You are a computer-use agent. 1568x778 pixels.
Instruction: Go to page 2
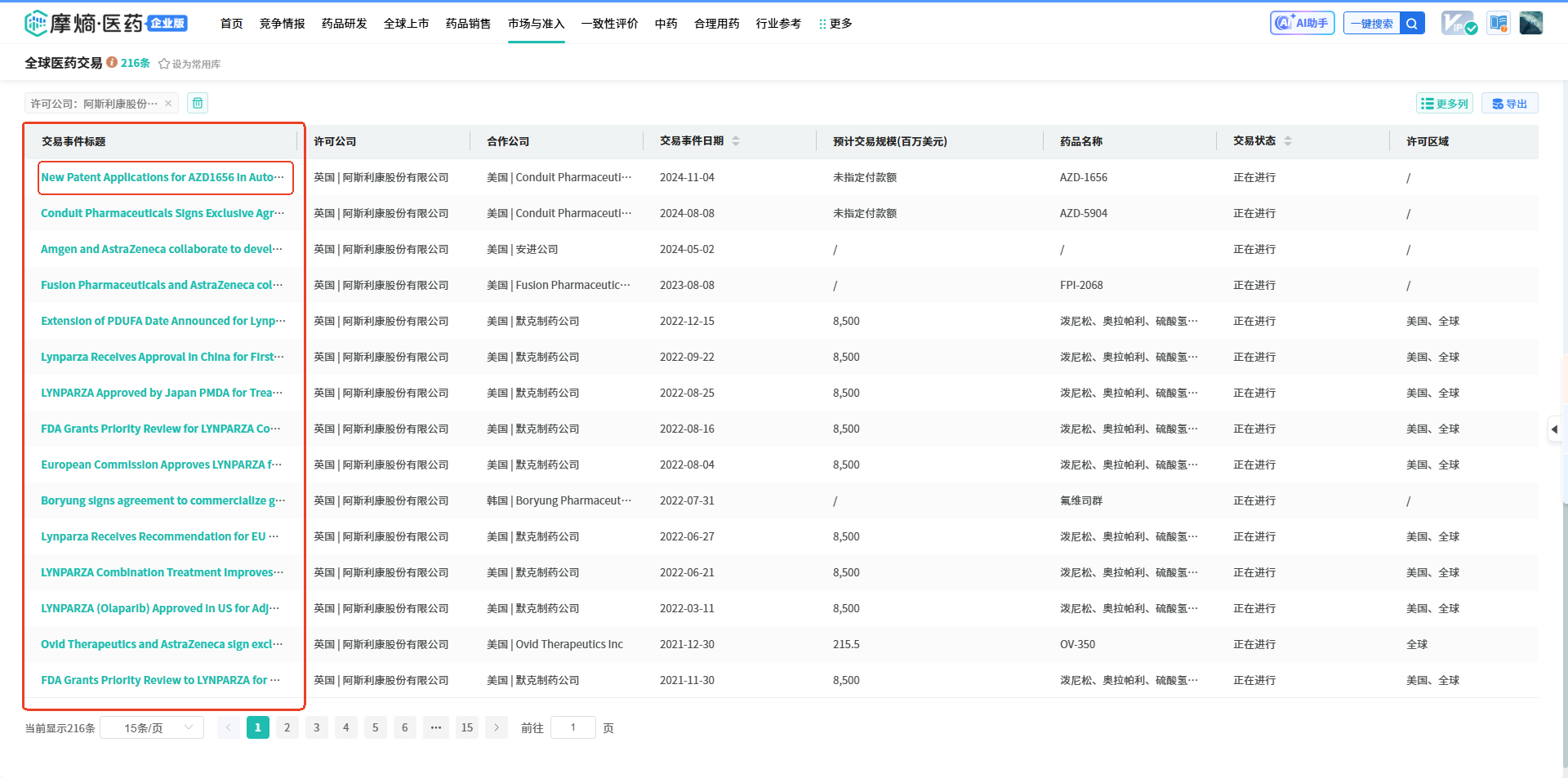point(287,727)
